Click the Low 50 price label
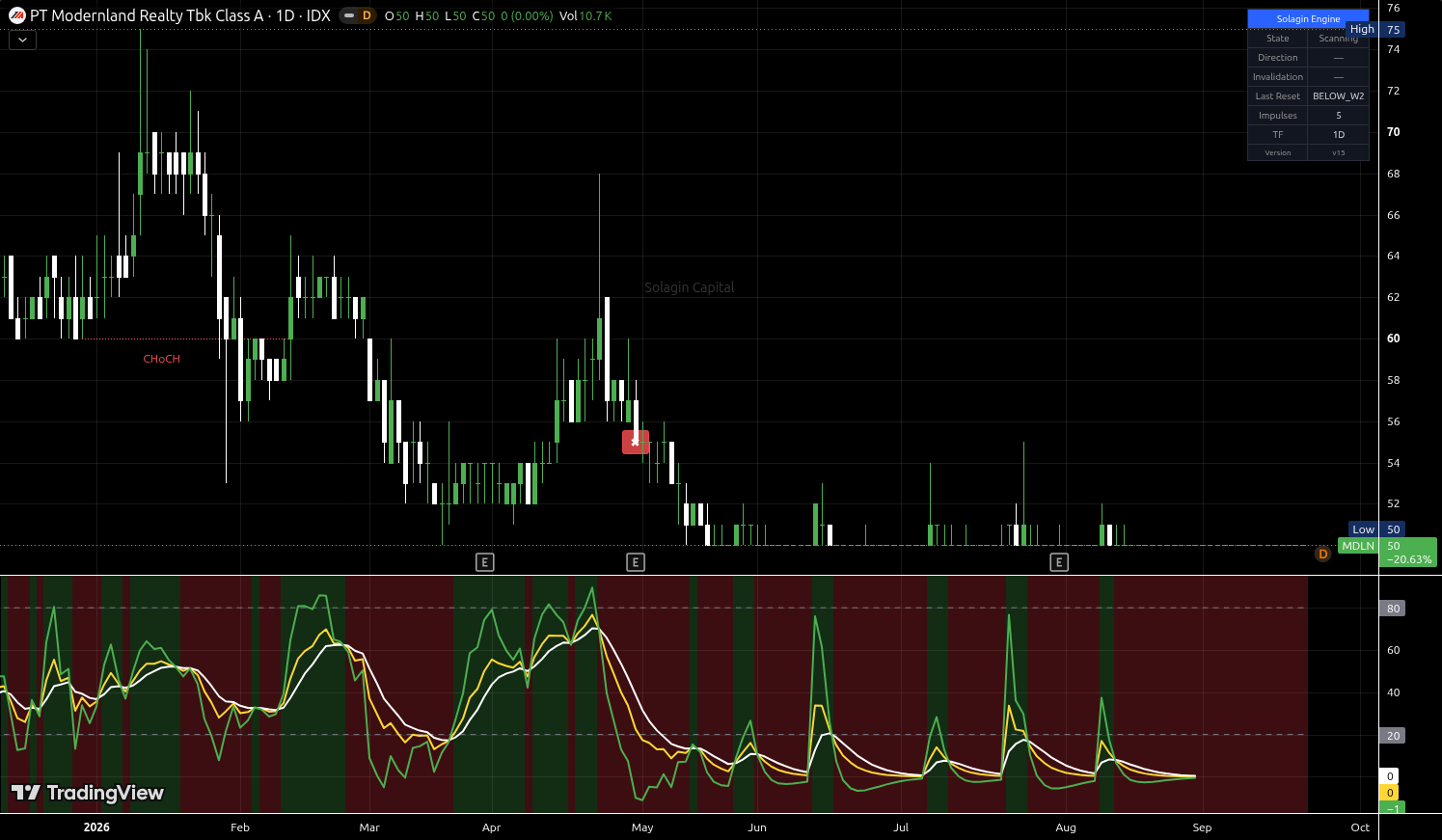The height and width of the screenshot is (840, 1442). click(1376, 529)
